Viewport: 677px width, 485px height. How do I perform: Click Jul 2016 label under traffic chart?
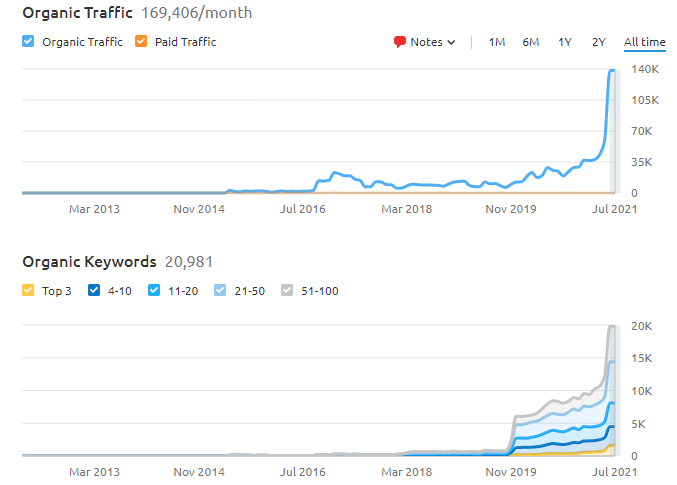(x=303, y=209)
